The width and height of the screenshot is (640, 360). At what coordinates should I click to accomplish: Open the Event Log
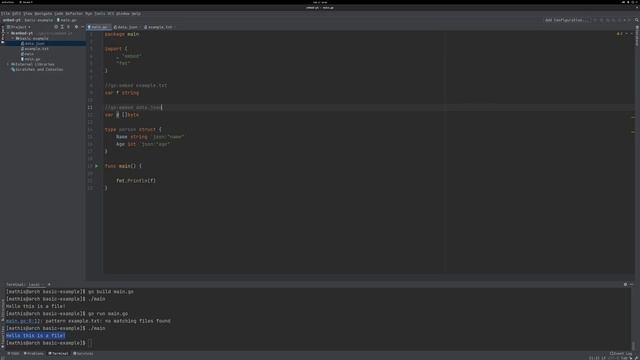point(621,354)
